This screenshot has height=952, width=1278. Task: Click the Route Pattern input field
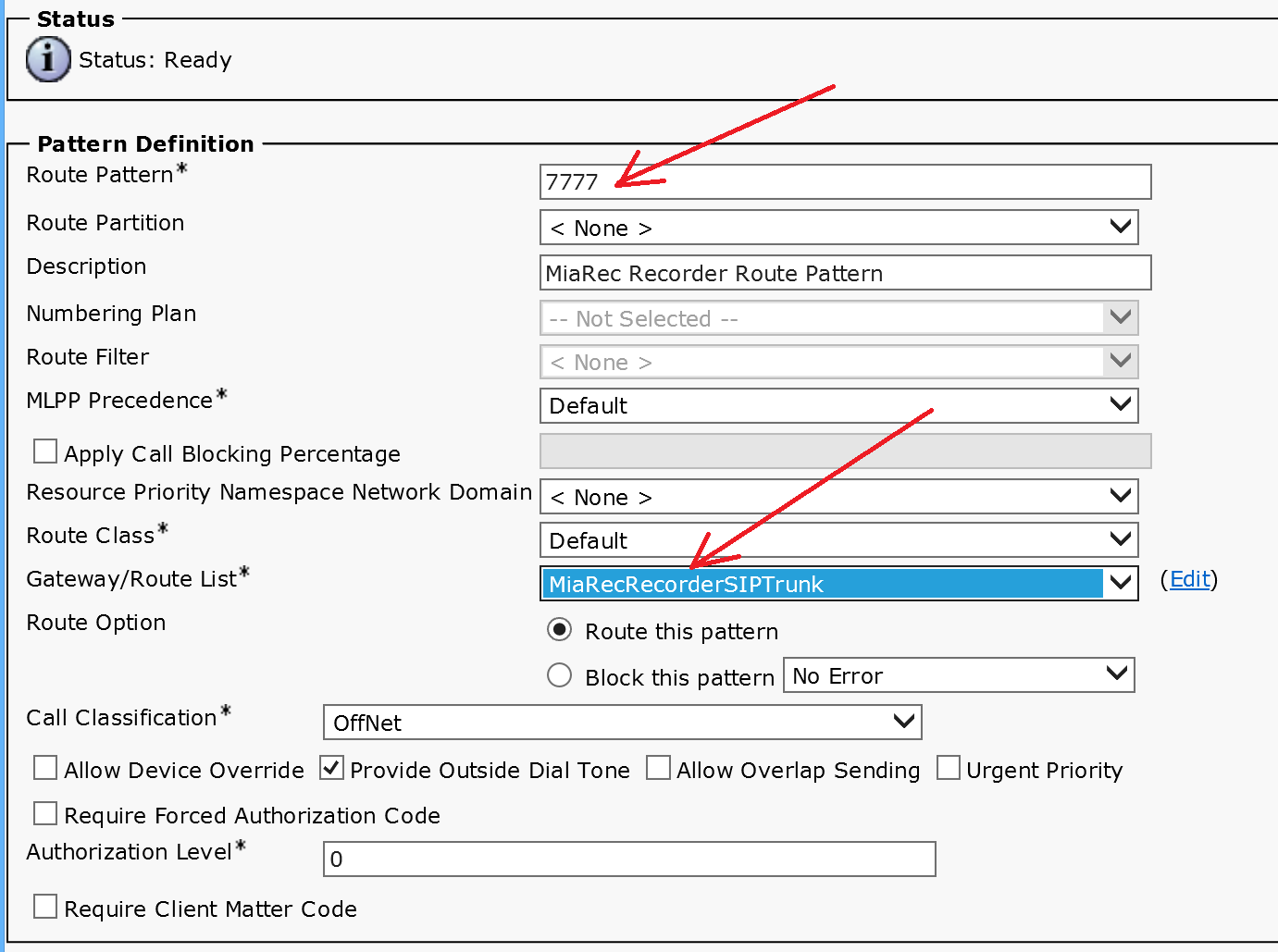tap(845, 181)
